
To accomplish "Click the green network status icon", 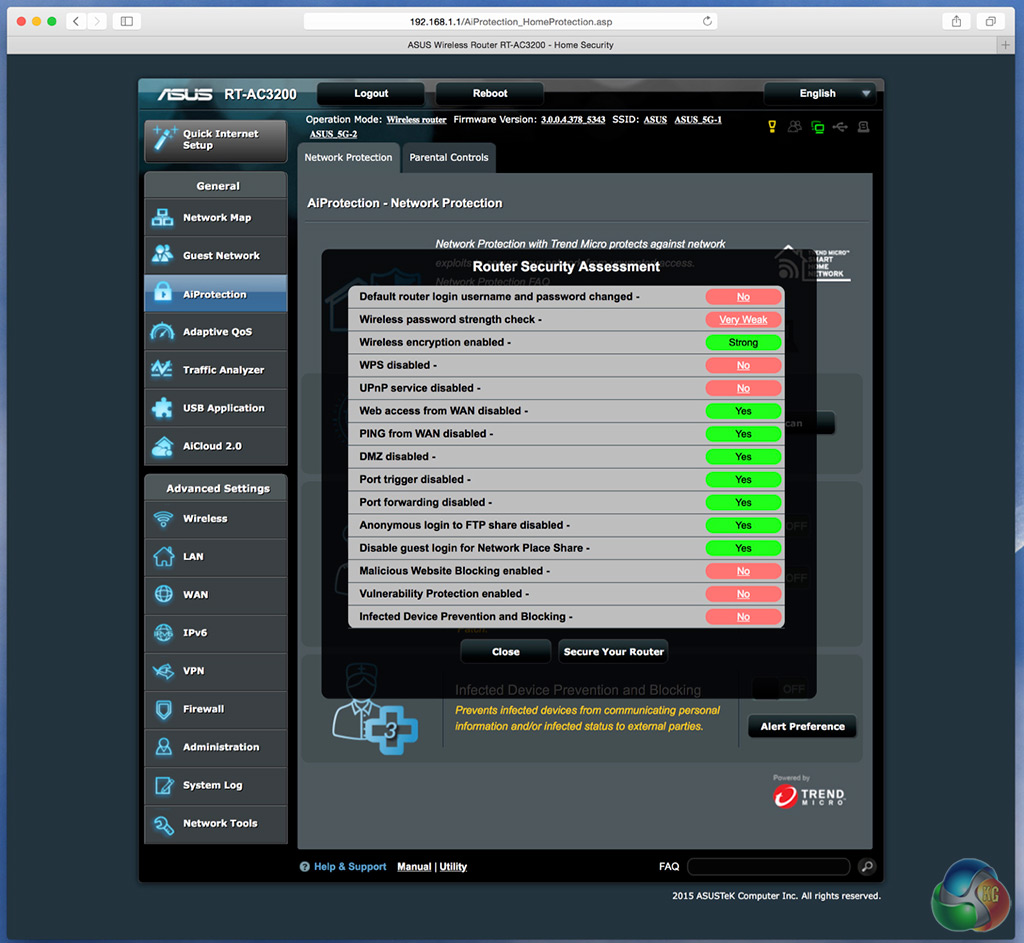I will click(818, 127).
